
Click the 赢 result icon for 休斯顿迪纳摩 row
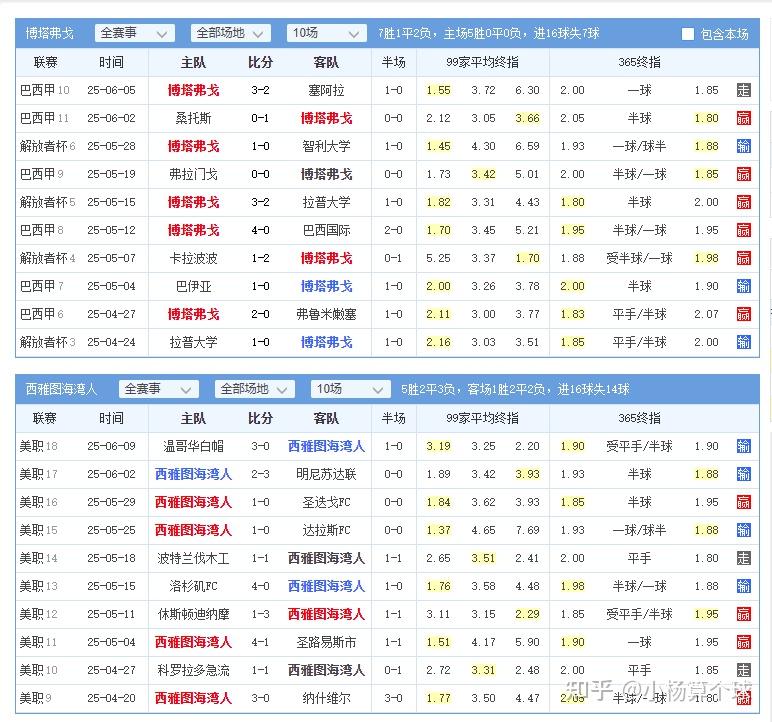pyautogui.click(x=743, y=614)
